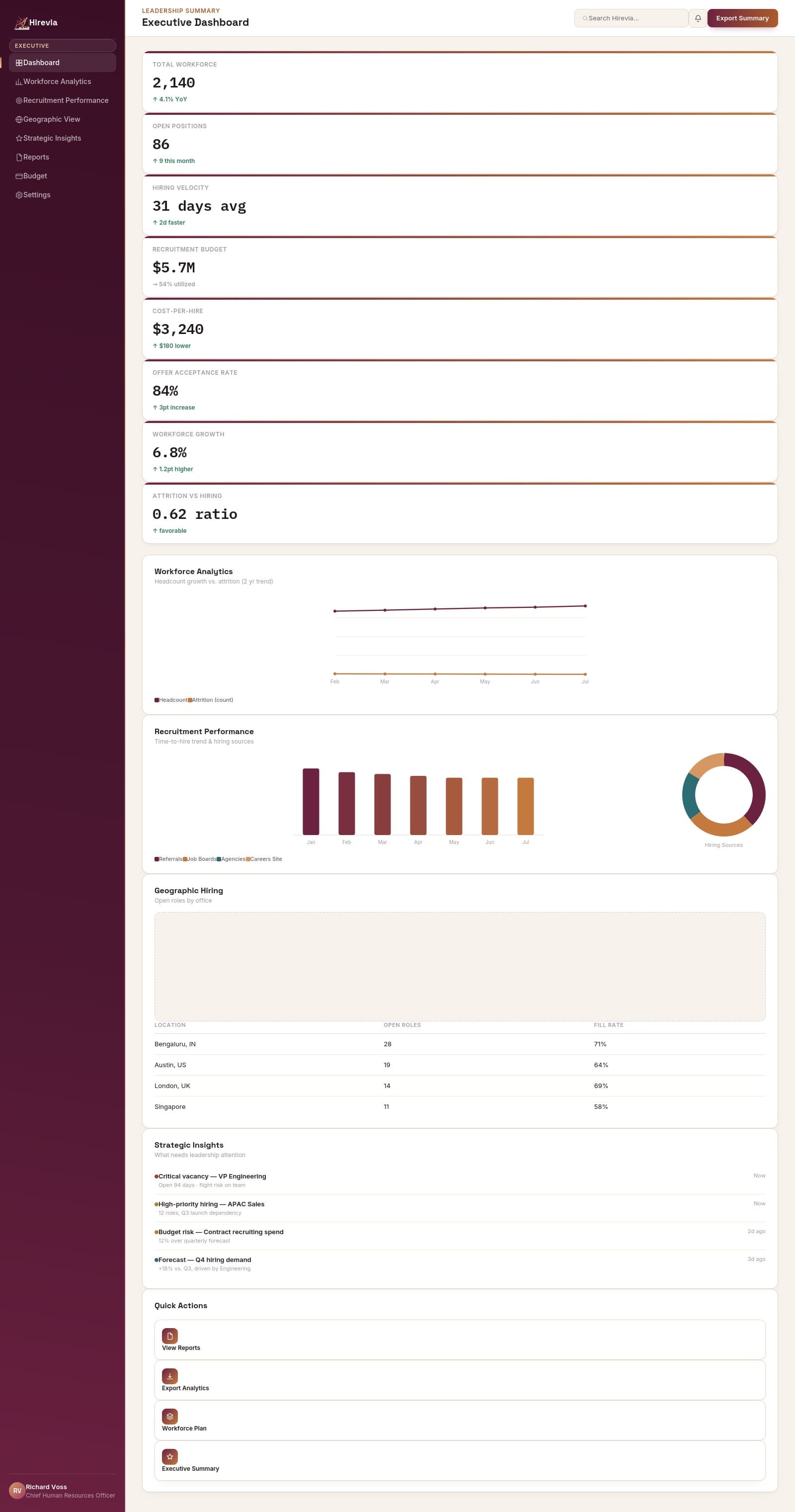The height and width of the screenshot is (1512, 795).
Task: Click the Attrition (count) legend swatch
Action: pyautogui.click(x=190, y=700)
